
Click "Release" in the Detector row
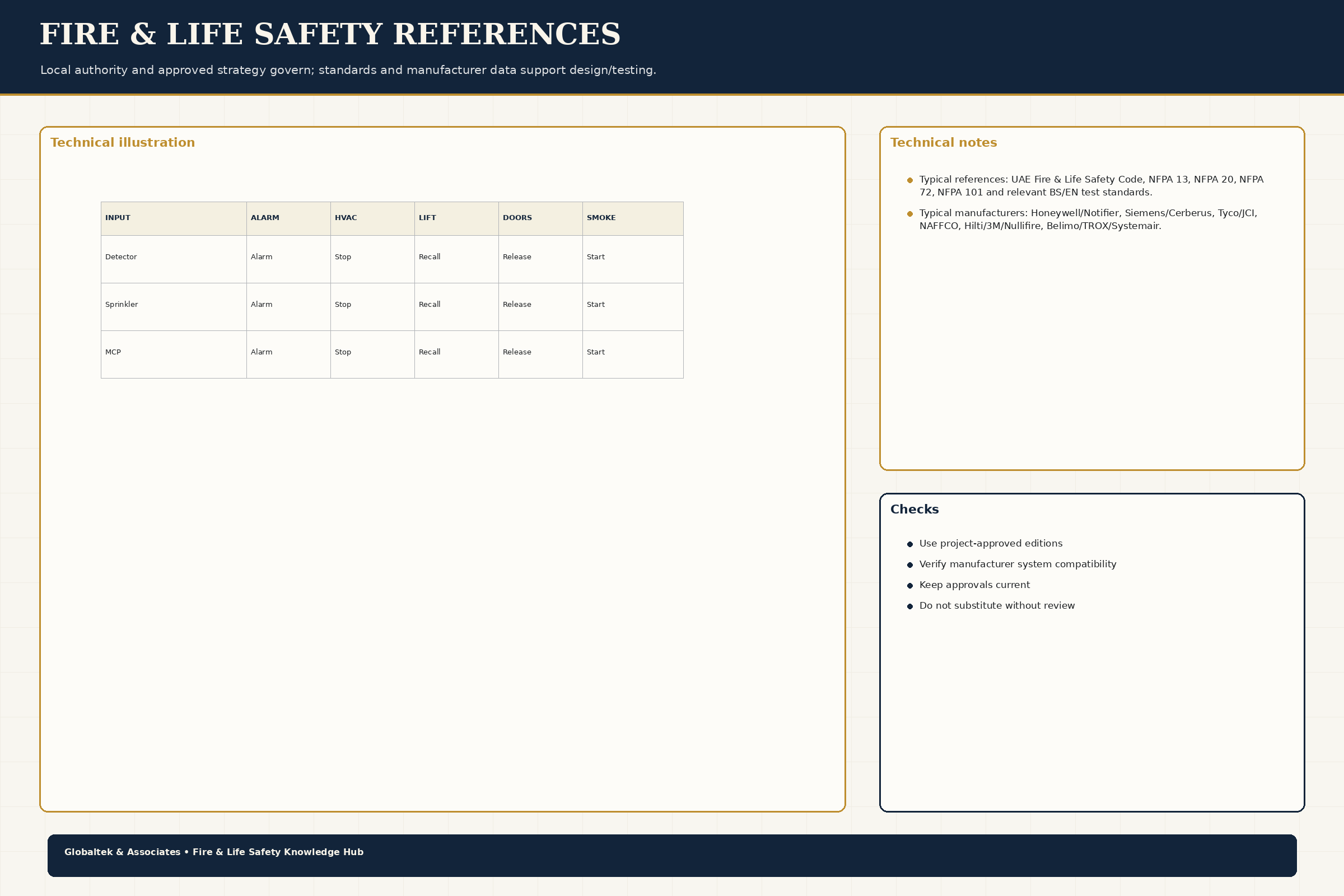[517, 257]
